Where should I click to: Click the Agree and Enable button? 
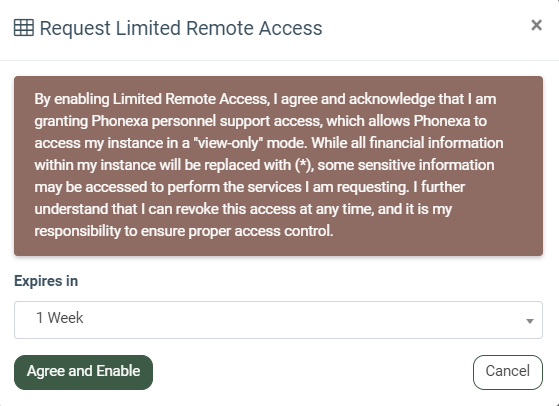[x=83, y=372]
